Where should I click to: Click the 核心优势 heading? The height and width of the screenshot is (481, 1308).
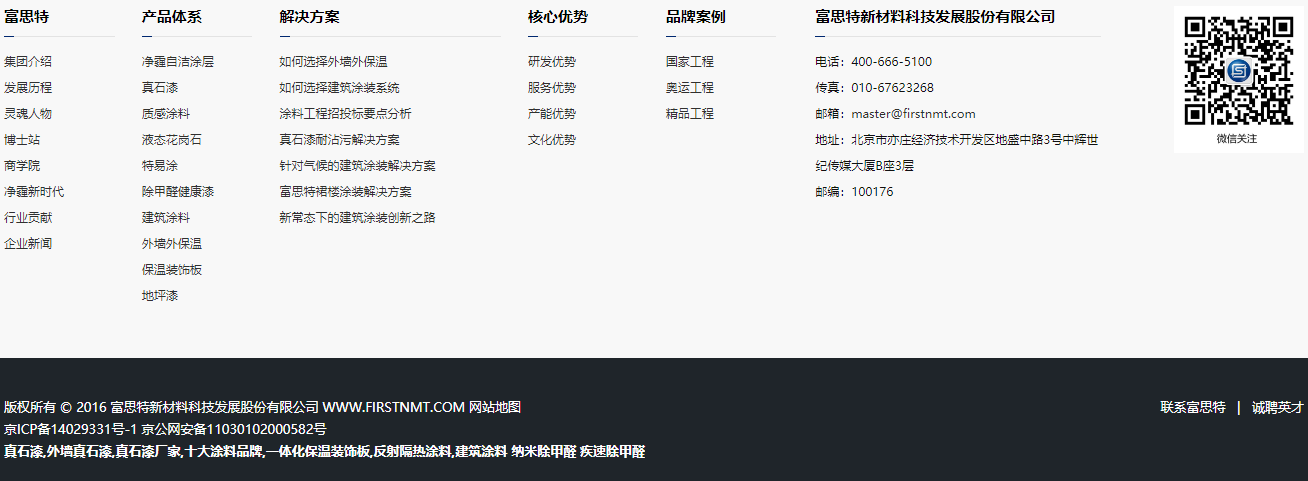(558, 17)
